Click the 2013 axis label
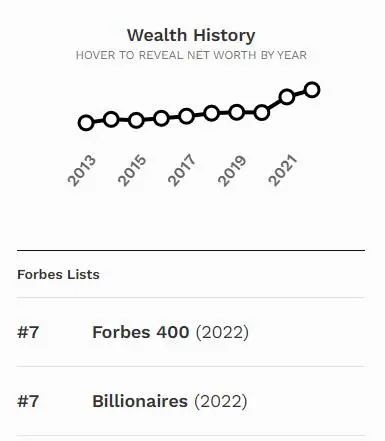385x441 pixels. click(x=82, y=170)
